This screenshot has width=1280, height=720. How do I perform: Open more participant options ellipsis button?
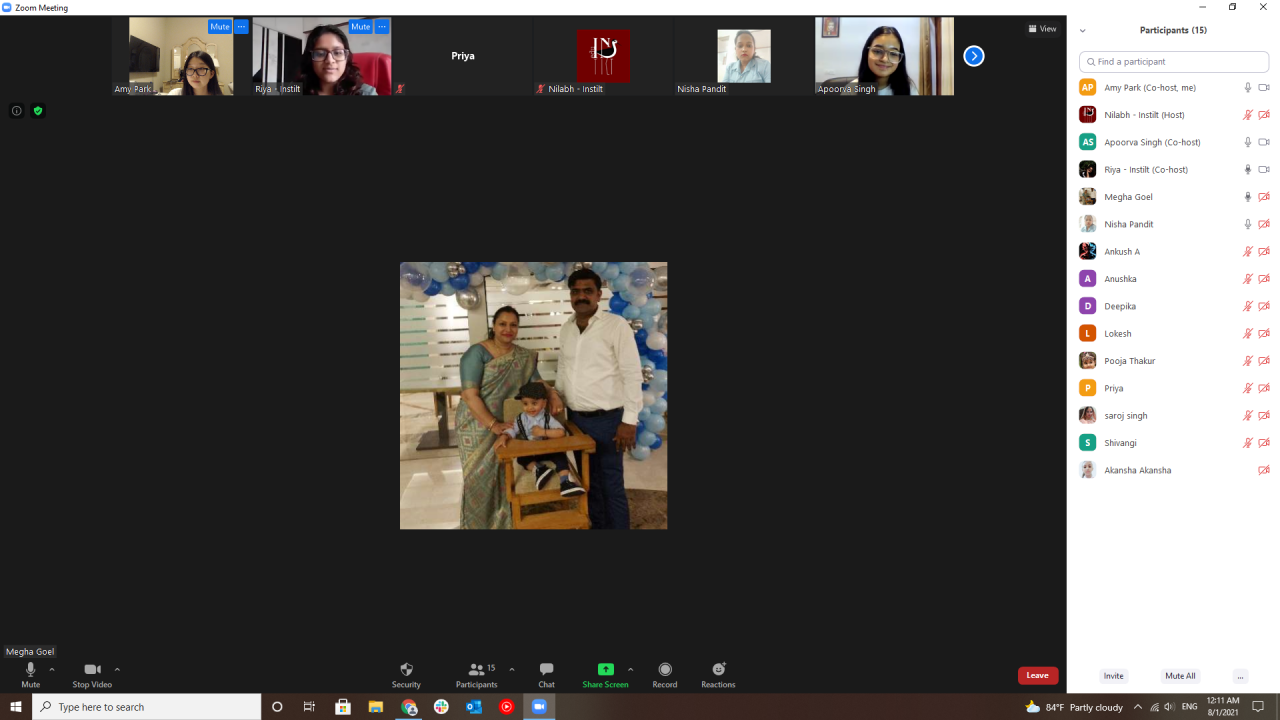[1240, 676]
